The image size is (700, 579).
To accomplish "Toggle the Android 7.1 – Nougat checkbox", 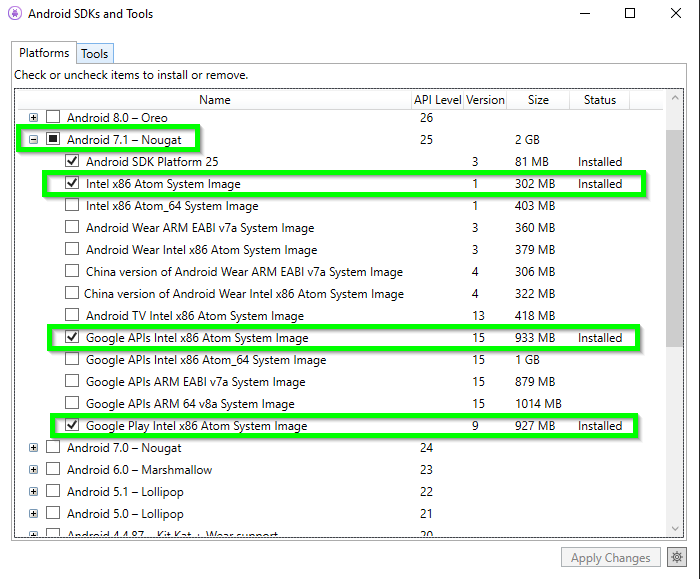I will click(x=53, y=139).
